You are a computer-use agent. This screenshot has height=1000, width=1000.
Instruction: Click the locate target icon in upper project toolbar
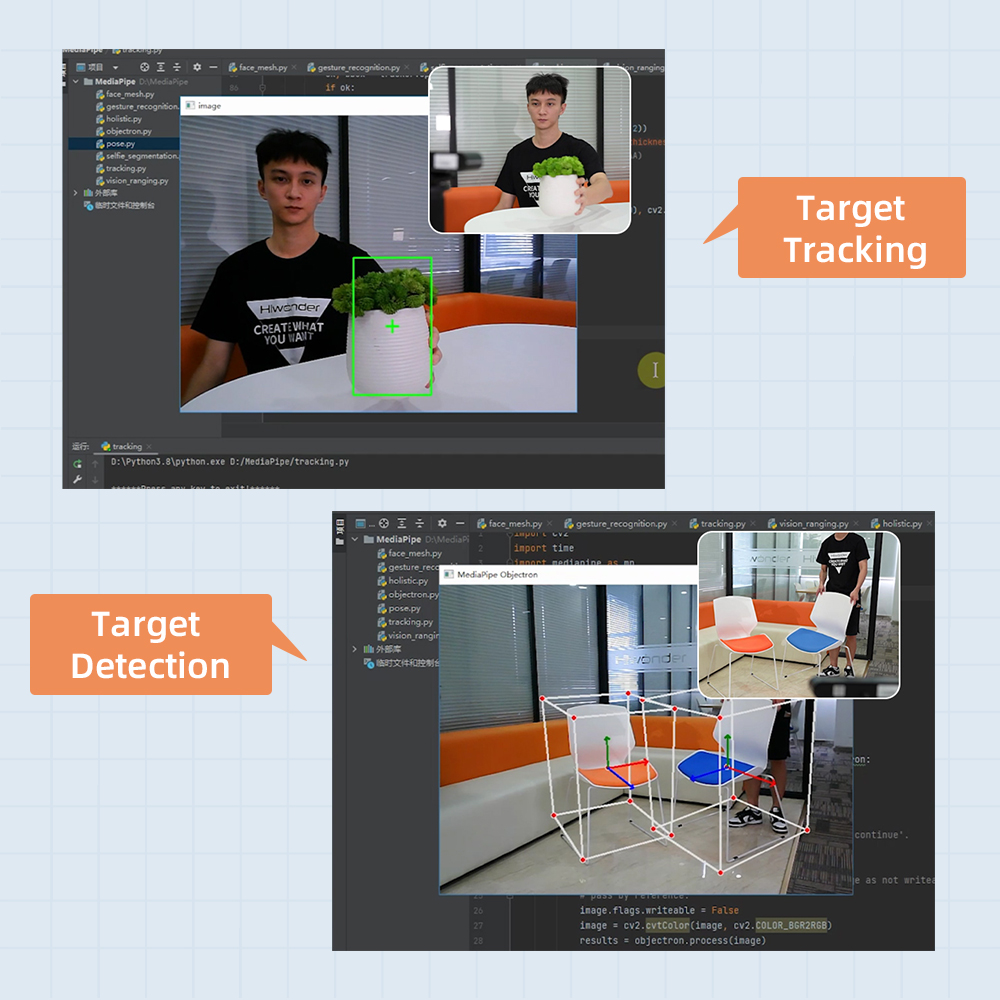144,67
